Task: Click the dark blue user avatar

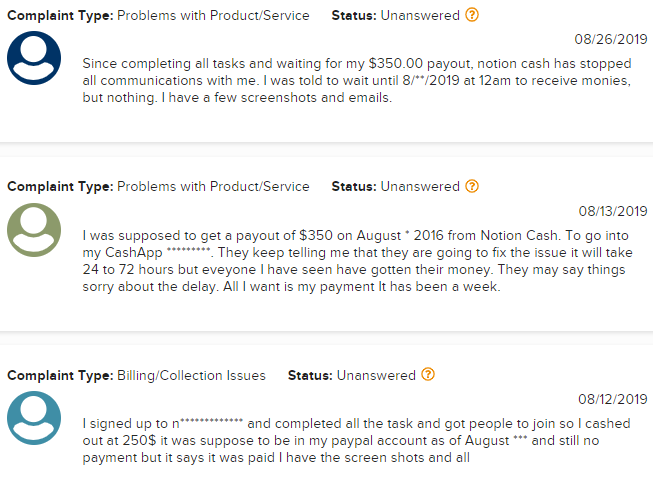Action: (x=34, y=58)
